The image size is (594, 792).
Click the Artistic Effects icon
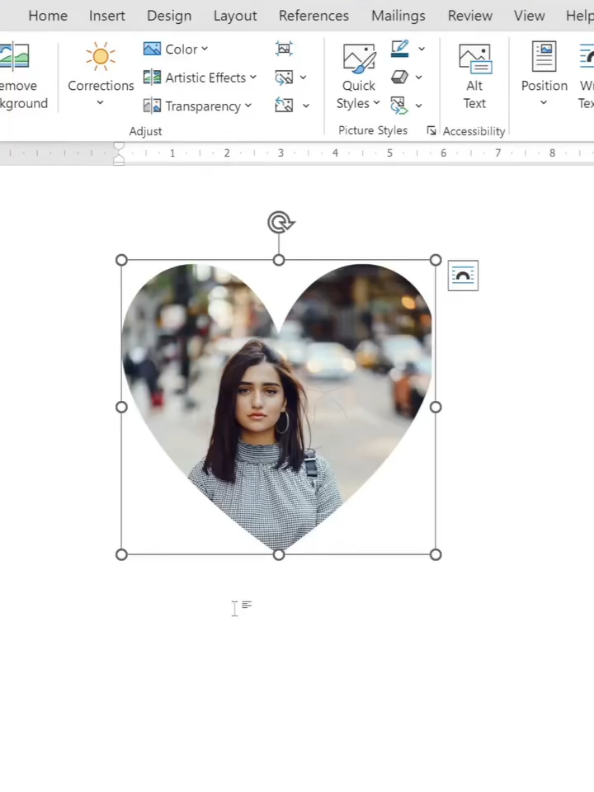[152, 77]
